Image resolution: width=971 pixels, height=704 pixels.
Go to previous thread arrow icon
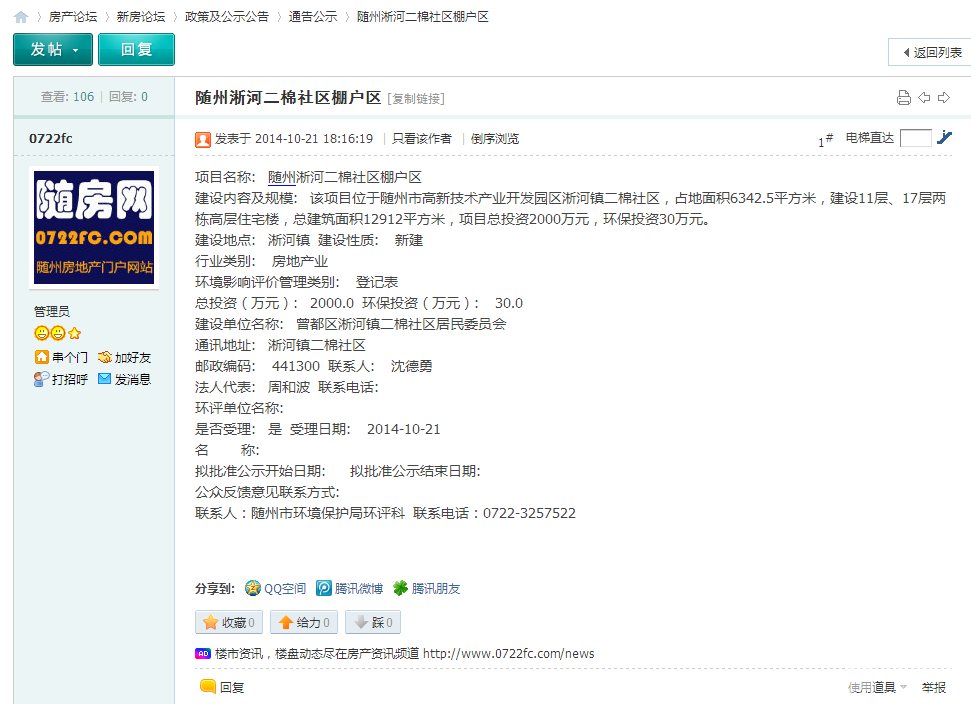[x=924, y=97]
